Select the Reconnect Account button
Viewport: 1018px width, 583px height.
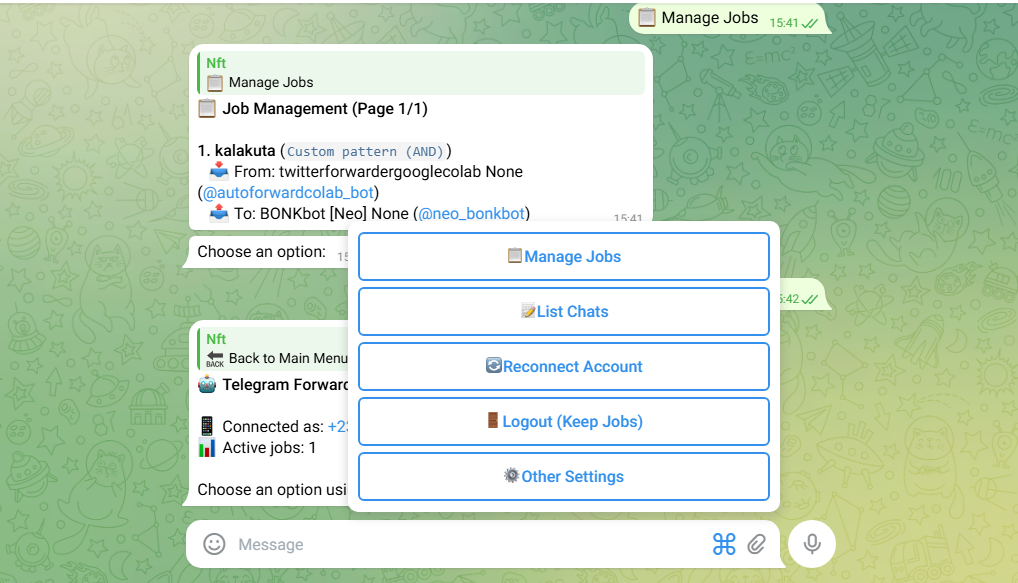click(564, 367)
